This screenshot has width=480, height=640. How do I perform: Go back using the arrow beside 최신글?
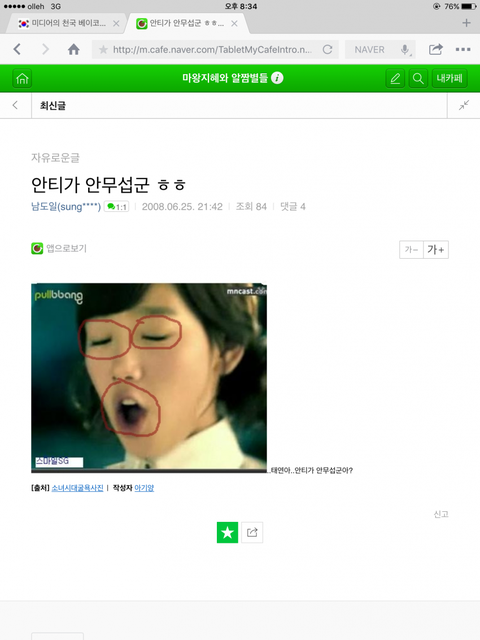(16, 105)
